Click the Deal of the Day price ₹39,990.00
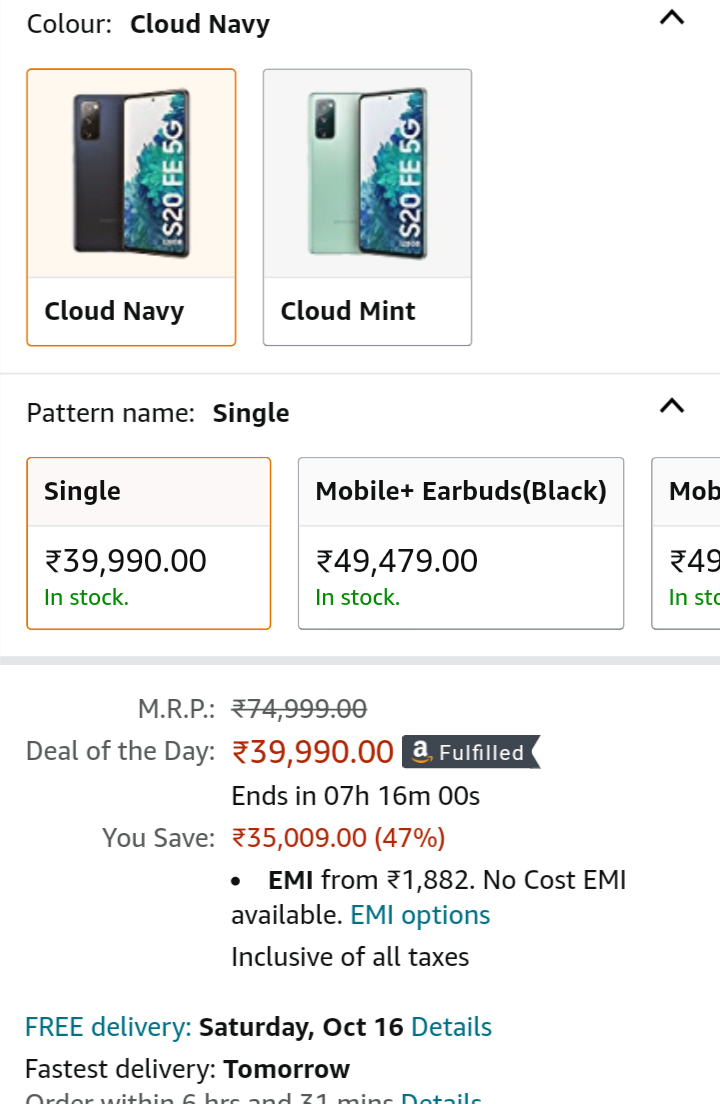This screenshot has height=1104, width=720. click(313, 752)
